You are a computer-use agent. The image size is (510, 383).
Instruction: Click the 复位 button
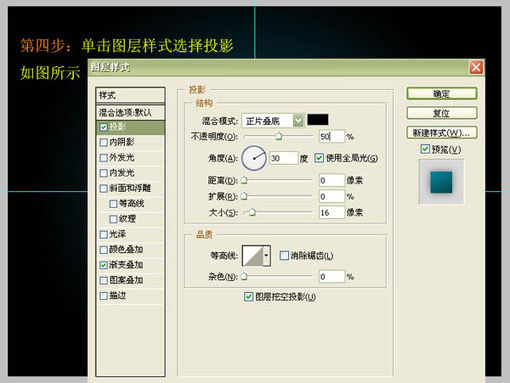[x=442, y=113]
